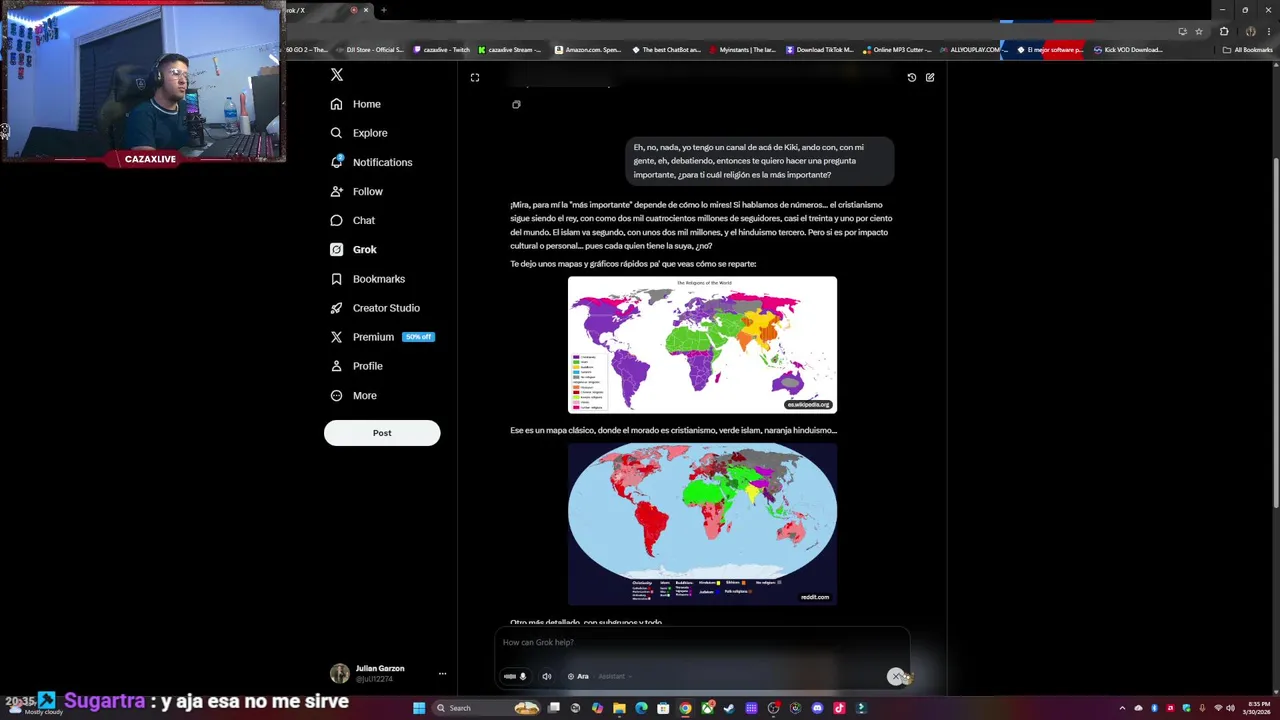Open the Myinstants bookmark
1280x720 pixels.
(x=743, y=50)
